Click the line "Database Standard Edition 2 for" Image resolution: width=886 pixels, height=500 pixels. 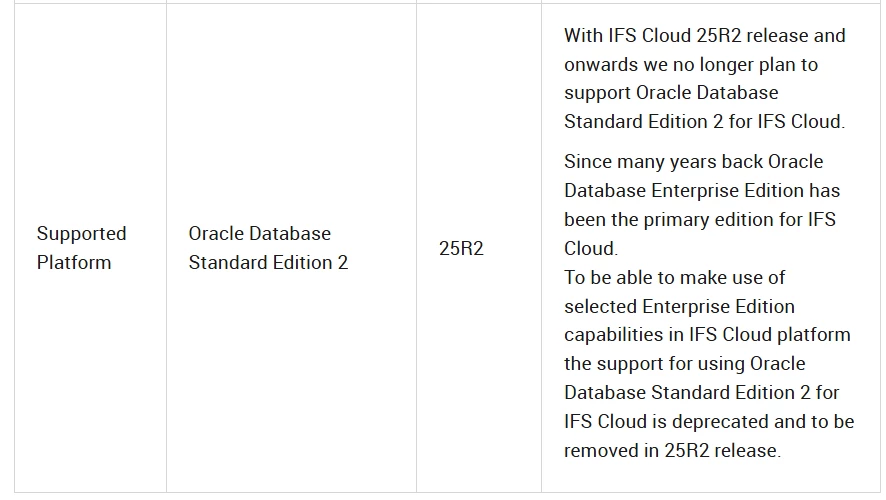pos(701,392)
